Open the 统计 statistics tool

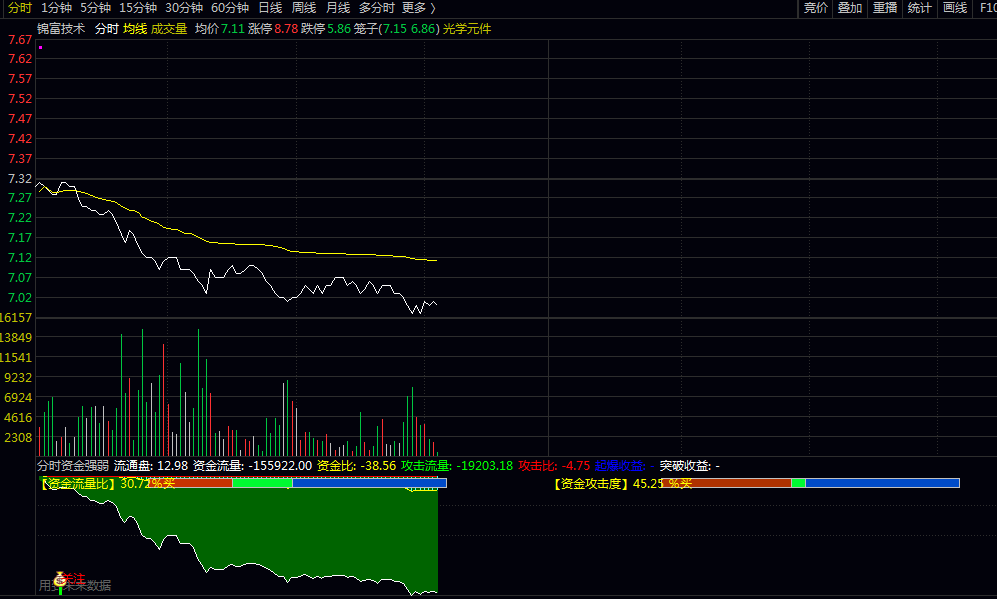tap(920, 8)
